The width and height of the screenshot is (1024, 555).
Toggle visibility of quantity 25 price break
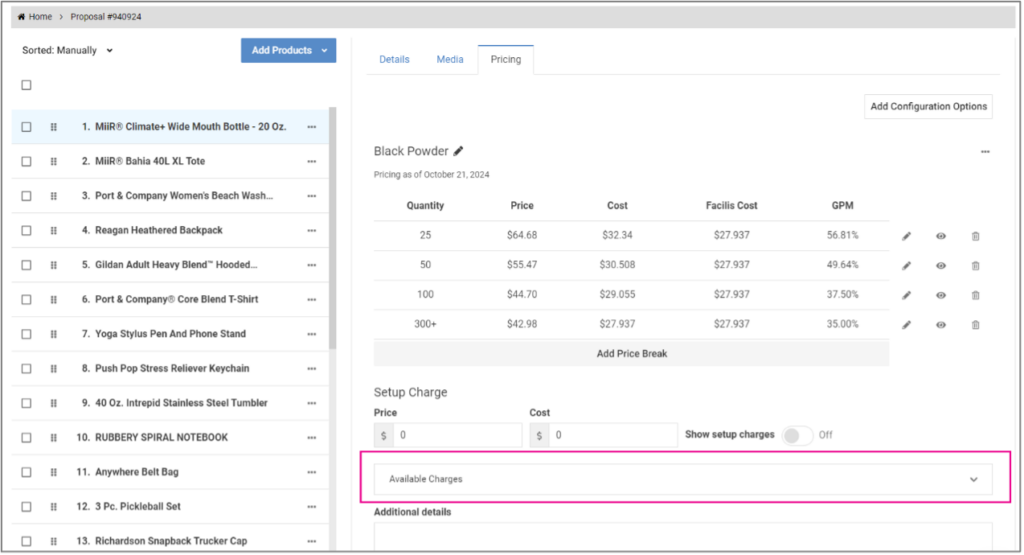click(x=941, y=236)
